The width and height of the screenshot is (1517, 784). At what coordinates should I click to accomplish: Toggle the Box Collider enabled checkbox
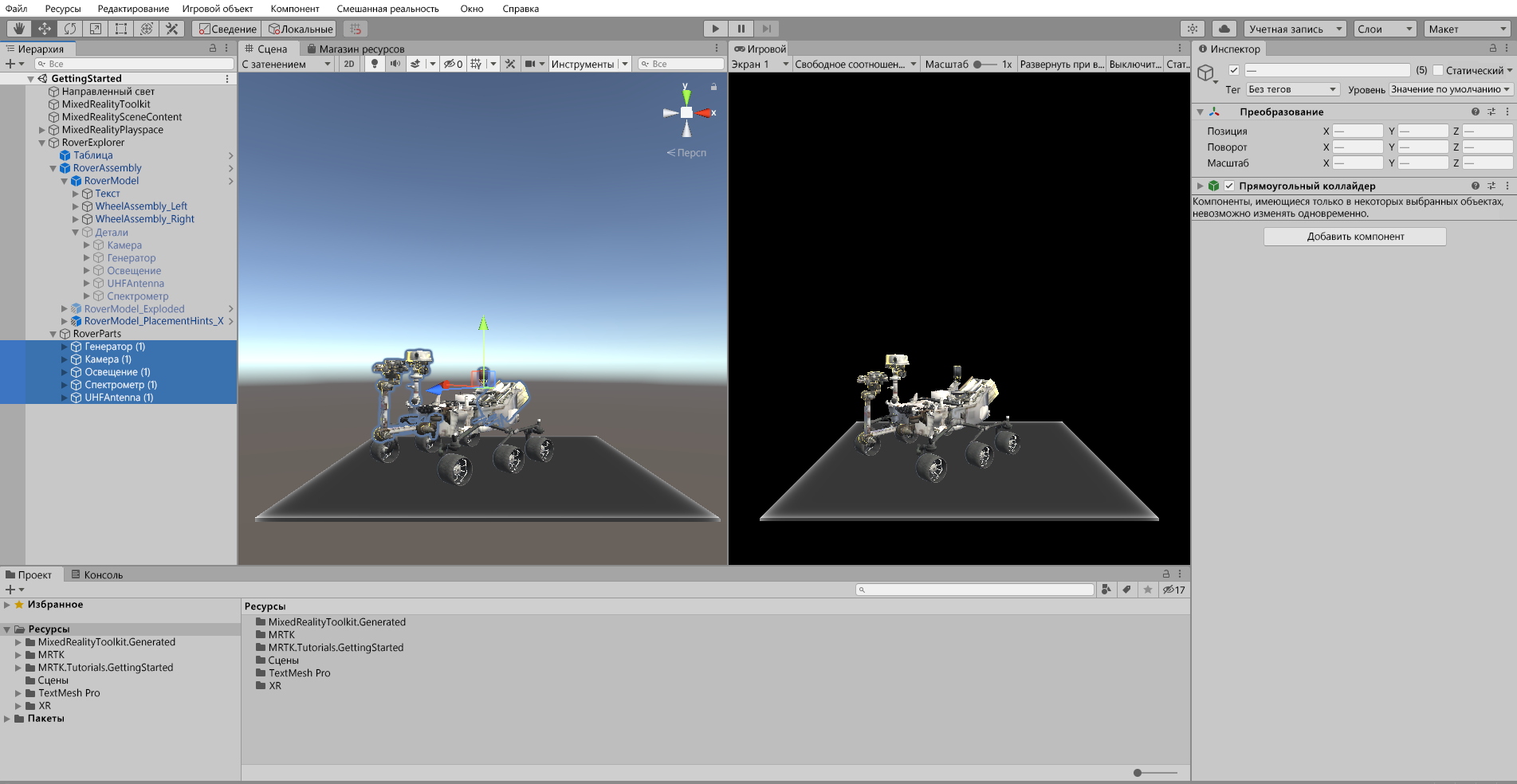(x=1229, y=186)
